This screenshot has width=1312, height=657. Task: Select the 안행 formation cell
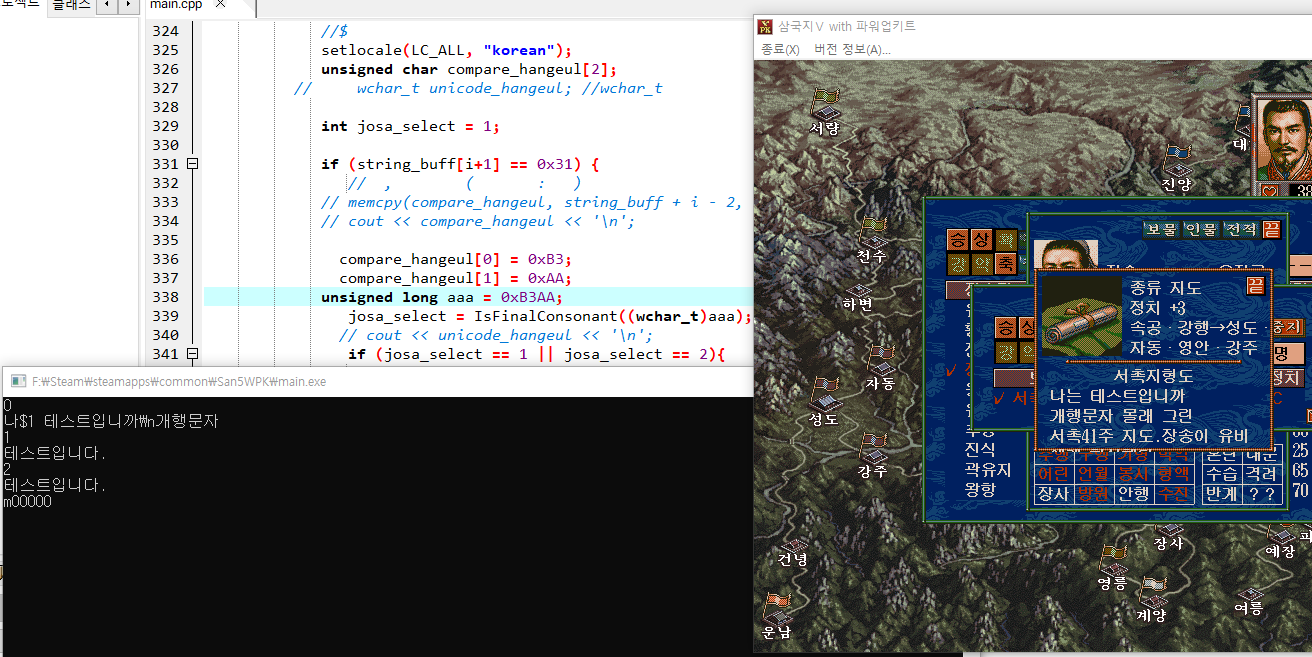[1133, 494]
